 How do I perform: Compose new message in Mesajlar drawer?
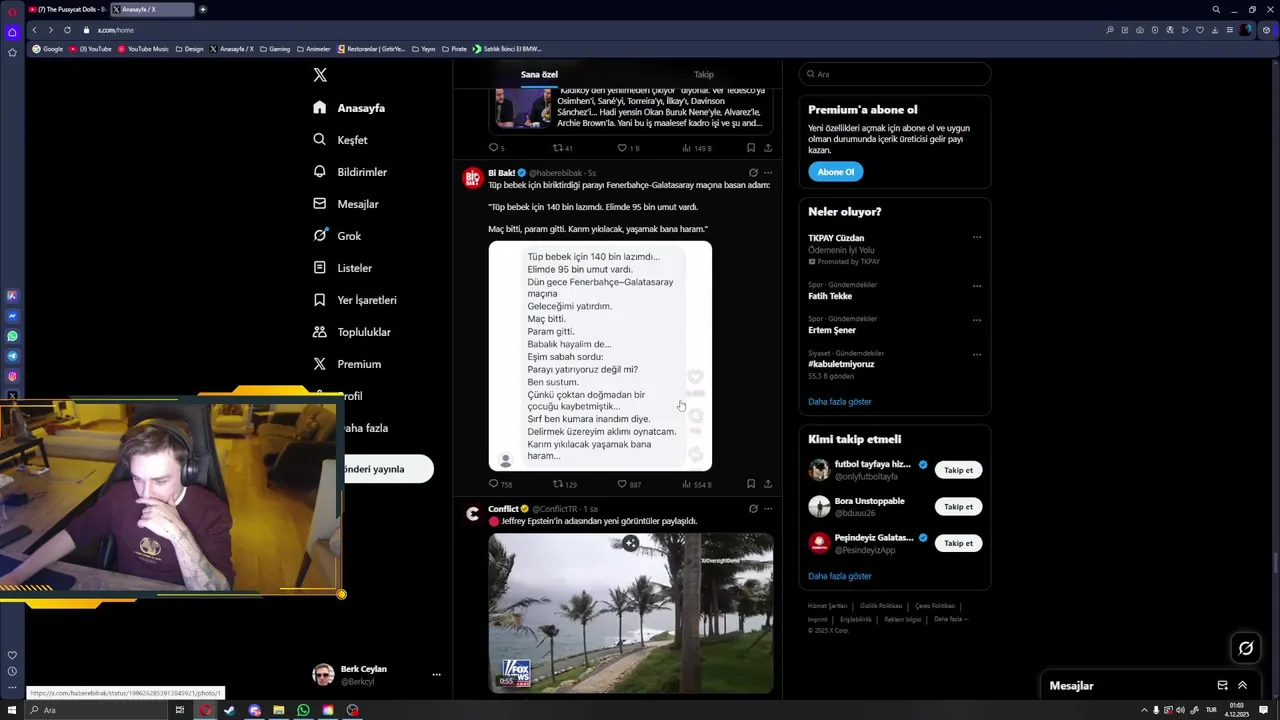1222,686
